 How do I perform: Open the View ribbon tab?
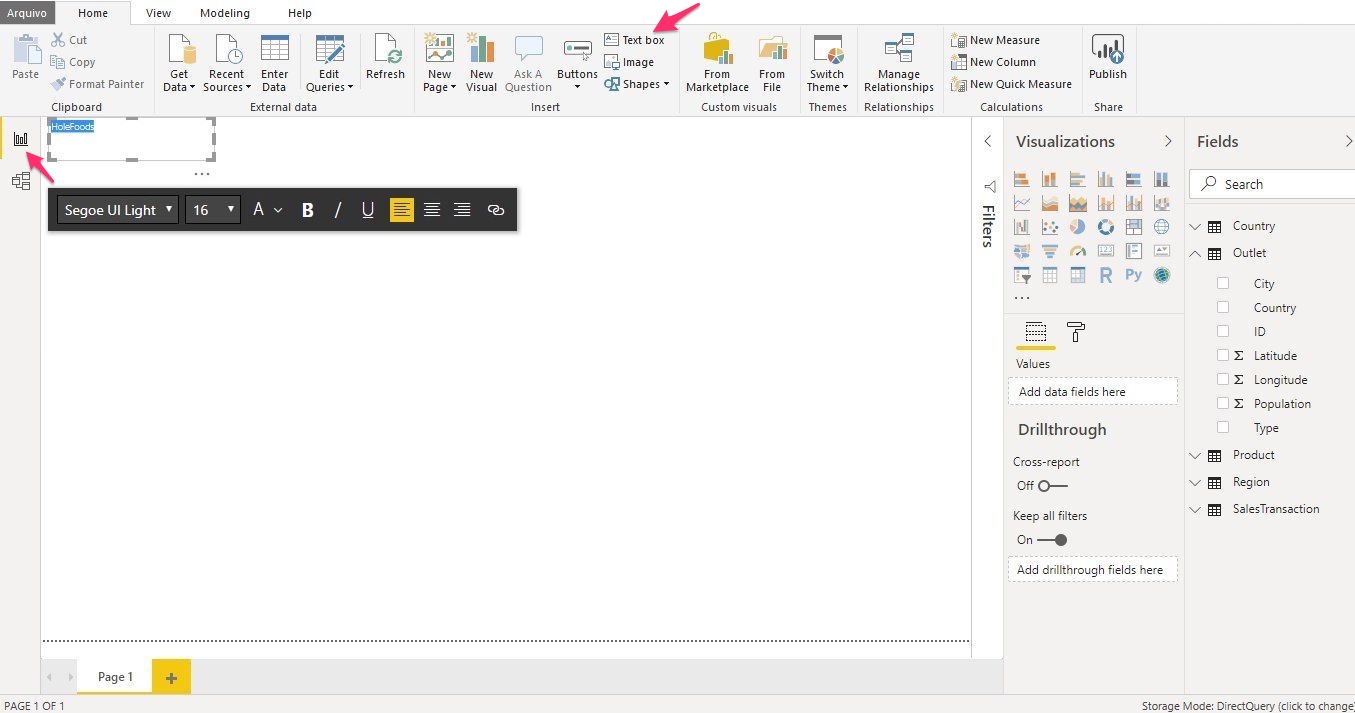[x=158, y=13]
